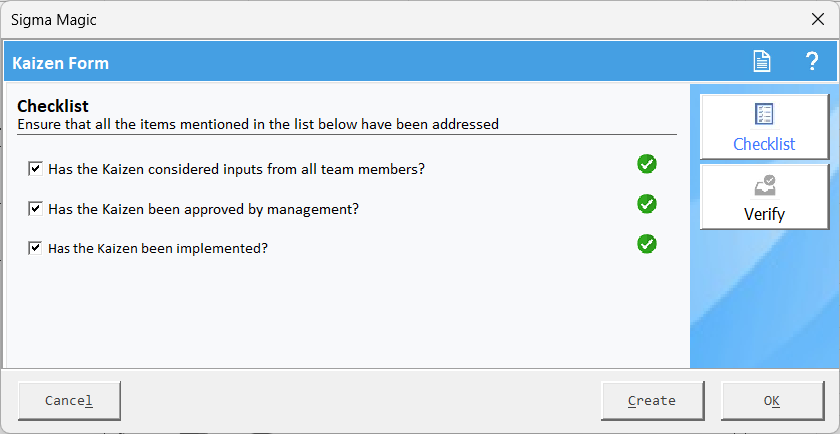Click green check icon for Kaizen implemented question

(x=647, y=244)
